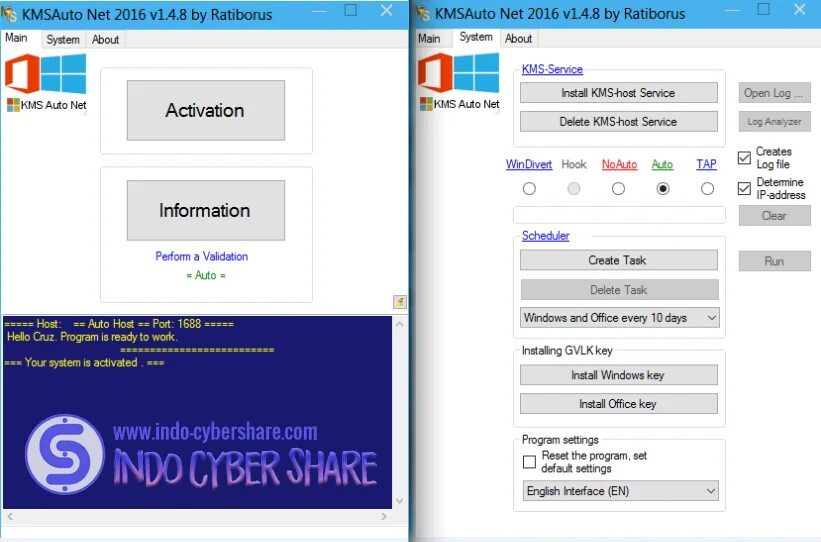Screen dimensions: 821x542
Task: Click 'Your system is activated' console text
Action: click(84, 362)
